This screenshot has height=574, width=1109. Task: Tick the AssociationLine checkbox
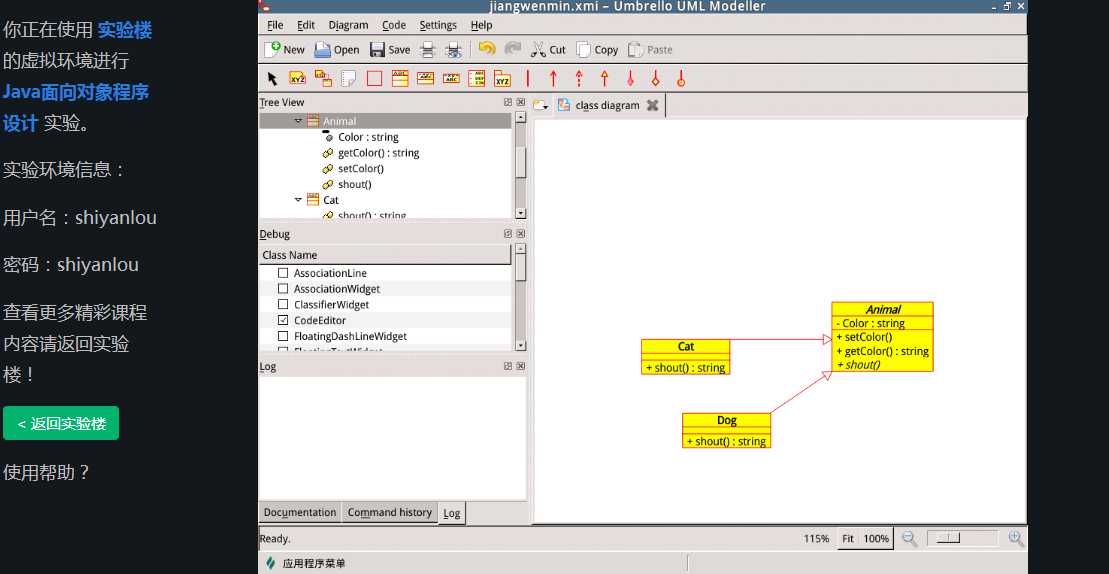click(283, 273)
